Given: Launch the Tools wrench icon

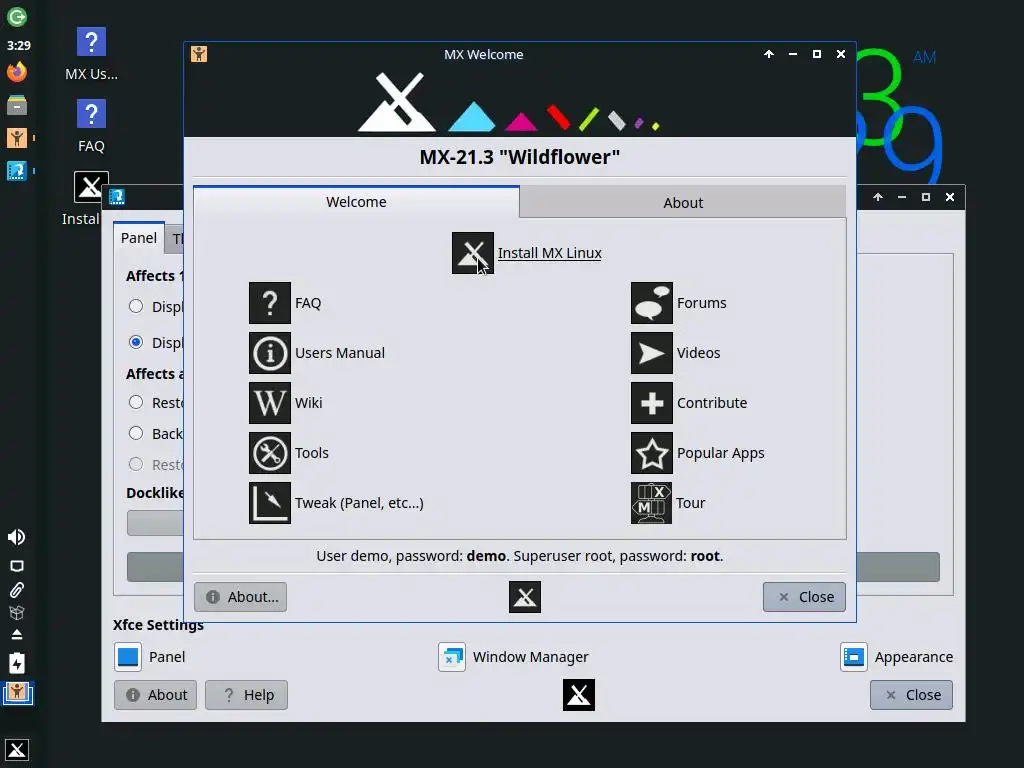Looking at the screenshot, I should (x=270, y=453).
